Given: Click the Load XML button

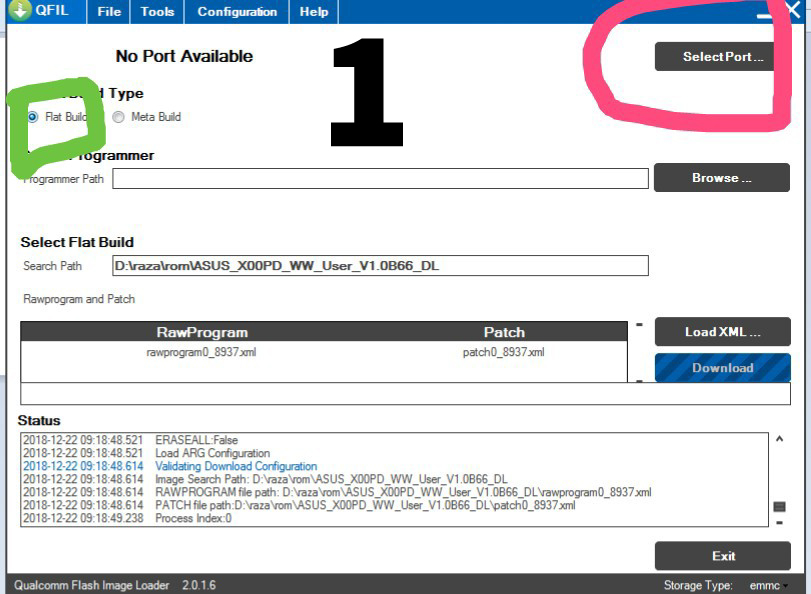Looking at the screenshot, I should [723, 332].
